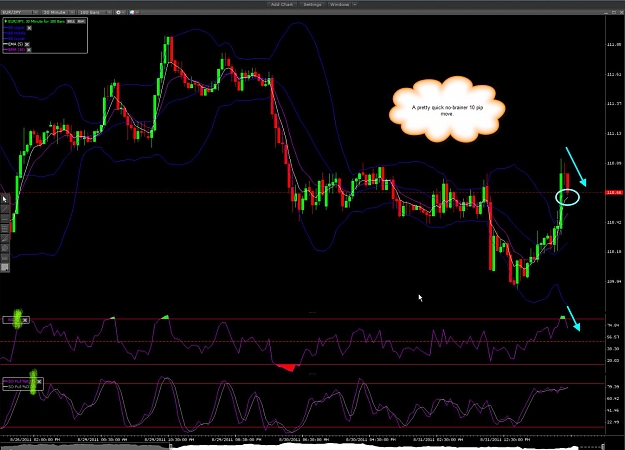Click the BB Middle legend entry
The width and height of the screenshot is (625, 450).
click(x=14, y=33)
